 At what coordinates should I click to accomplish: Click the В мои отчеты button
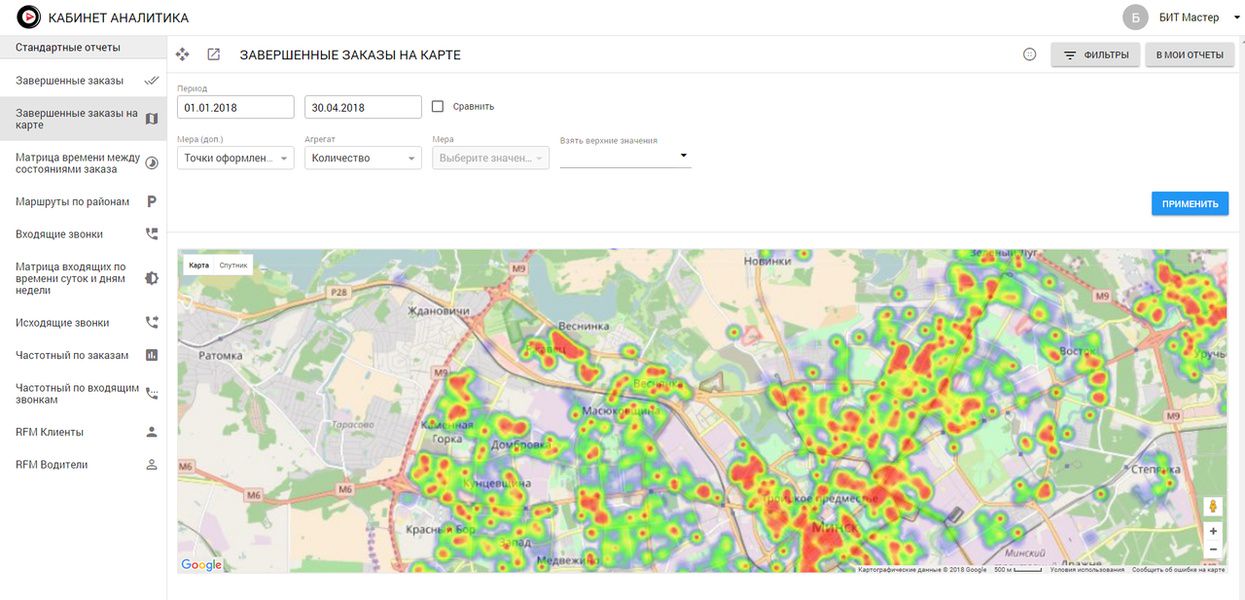1189,55
